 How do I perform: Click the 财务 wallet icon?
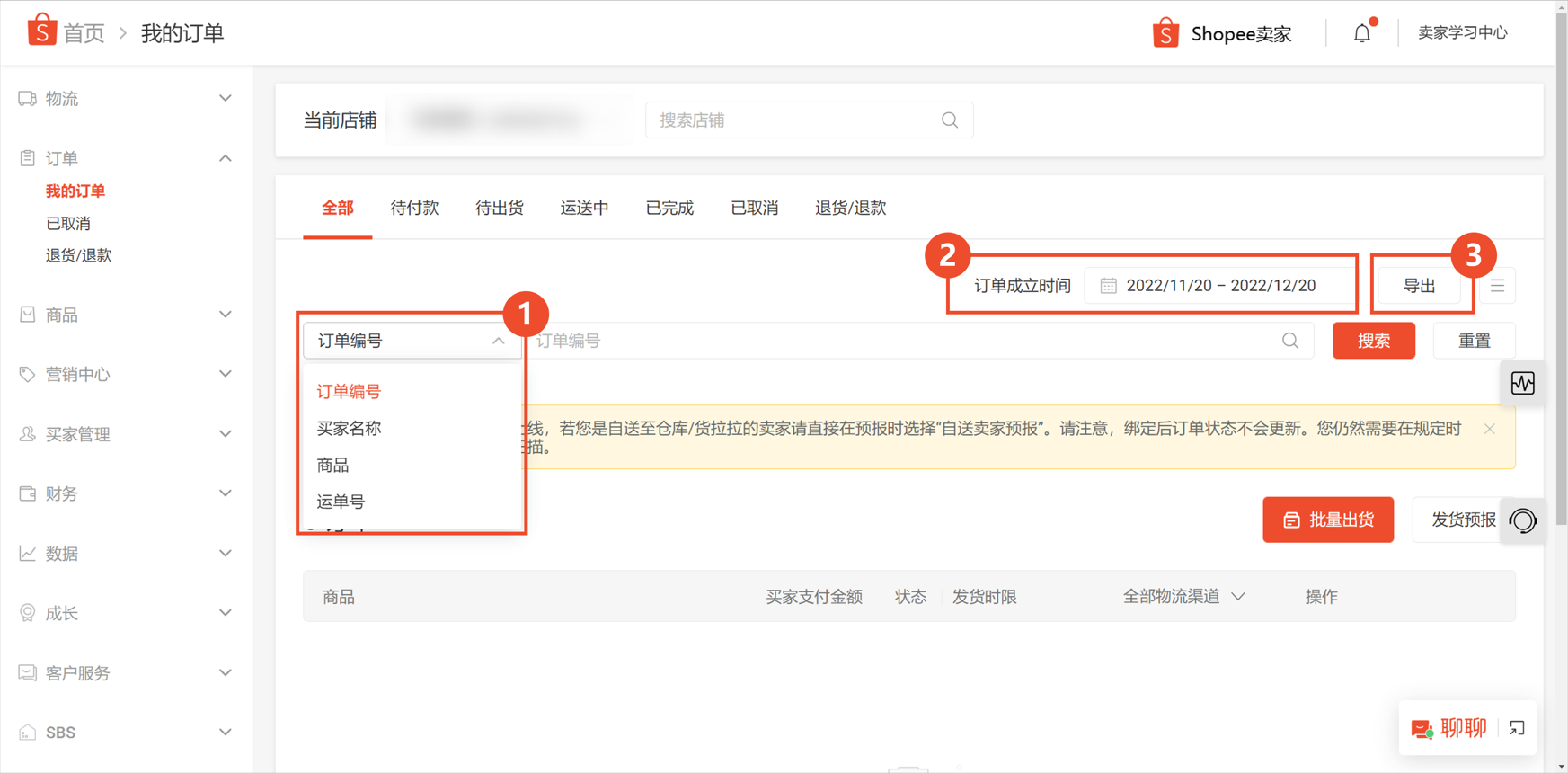pyautogui.click(x=28, y=493)
